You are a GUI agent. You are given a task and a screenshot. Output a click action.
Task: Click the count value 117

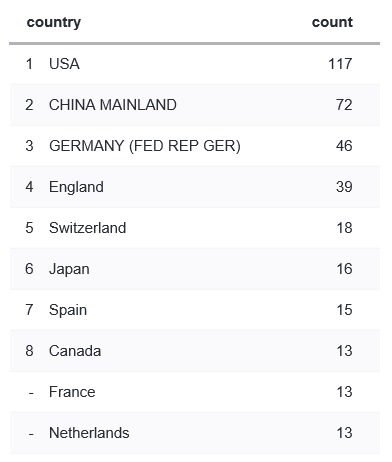(340, 64)
